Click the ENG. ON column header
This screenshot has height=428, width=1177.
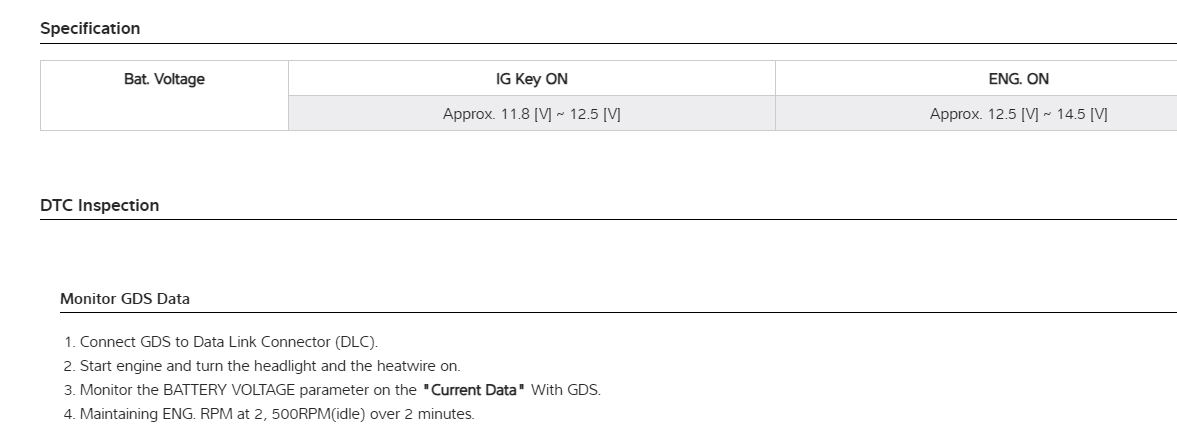pyautogui.click(x=1018, y=79)
